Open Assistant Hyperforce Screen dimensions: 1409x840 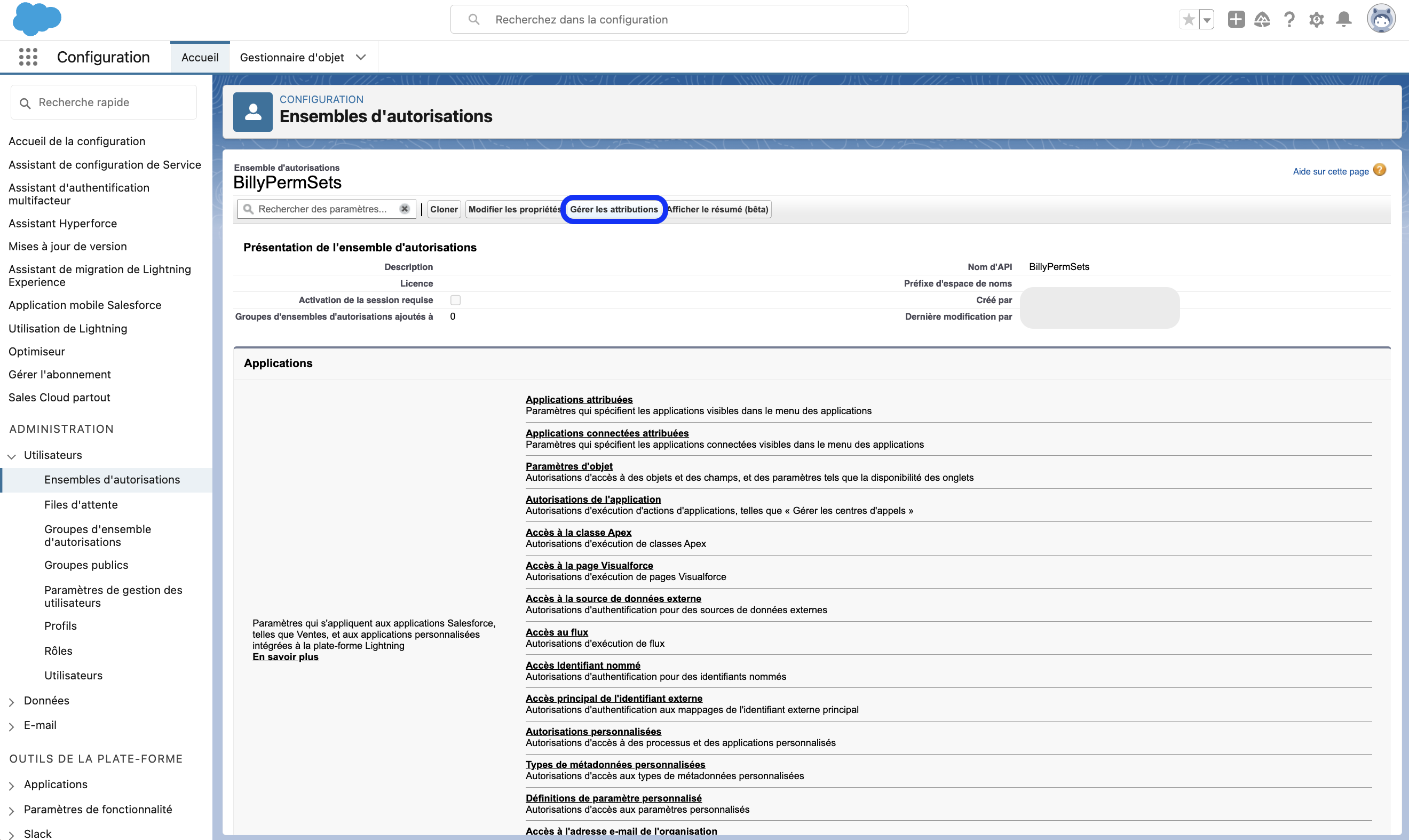(x=63, y=223)
